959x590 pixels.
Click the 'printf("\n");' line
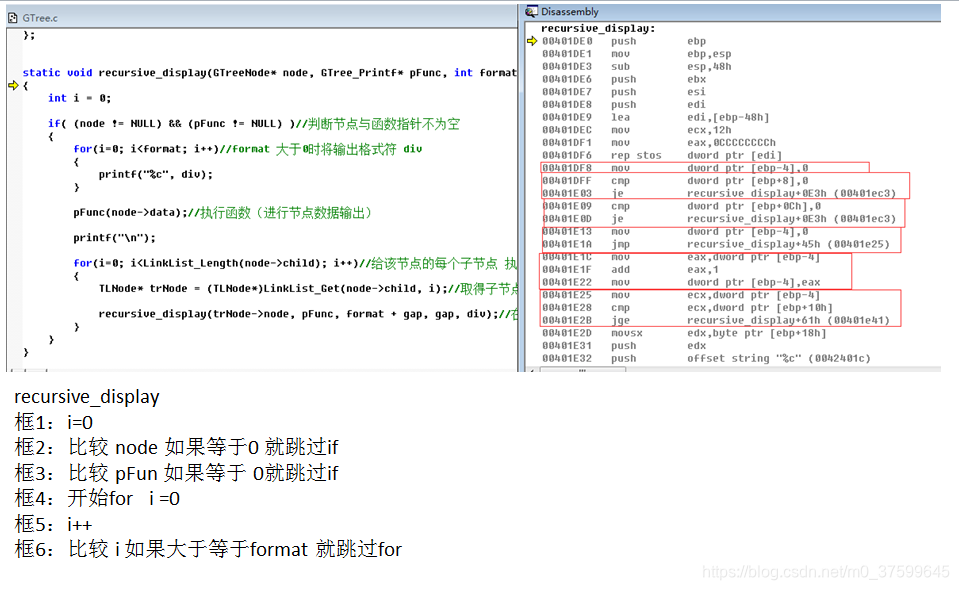pos(114,238)
